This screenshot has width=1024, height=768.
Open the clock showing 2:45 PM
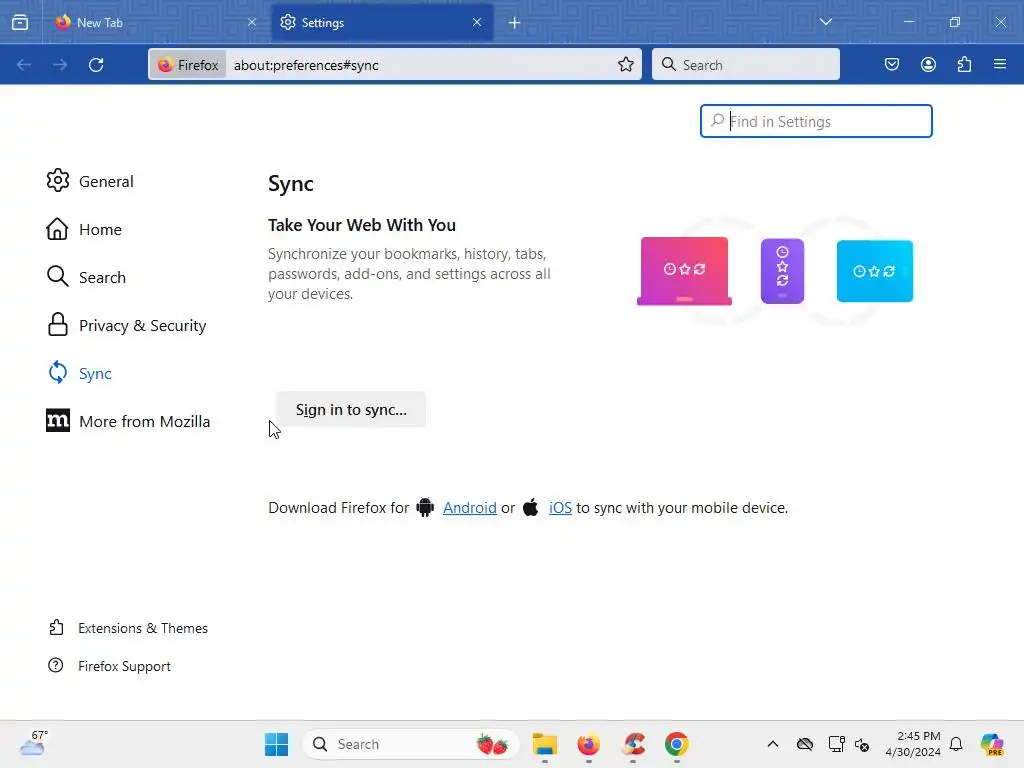pyautogui.click(x=912, y=744)
